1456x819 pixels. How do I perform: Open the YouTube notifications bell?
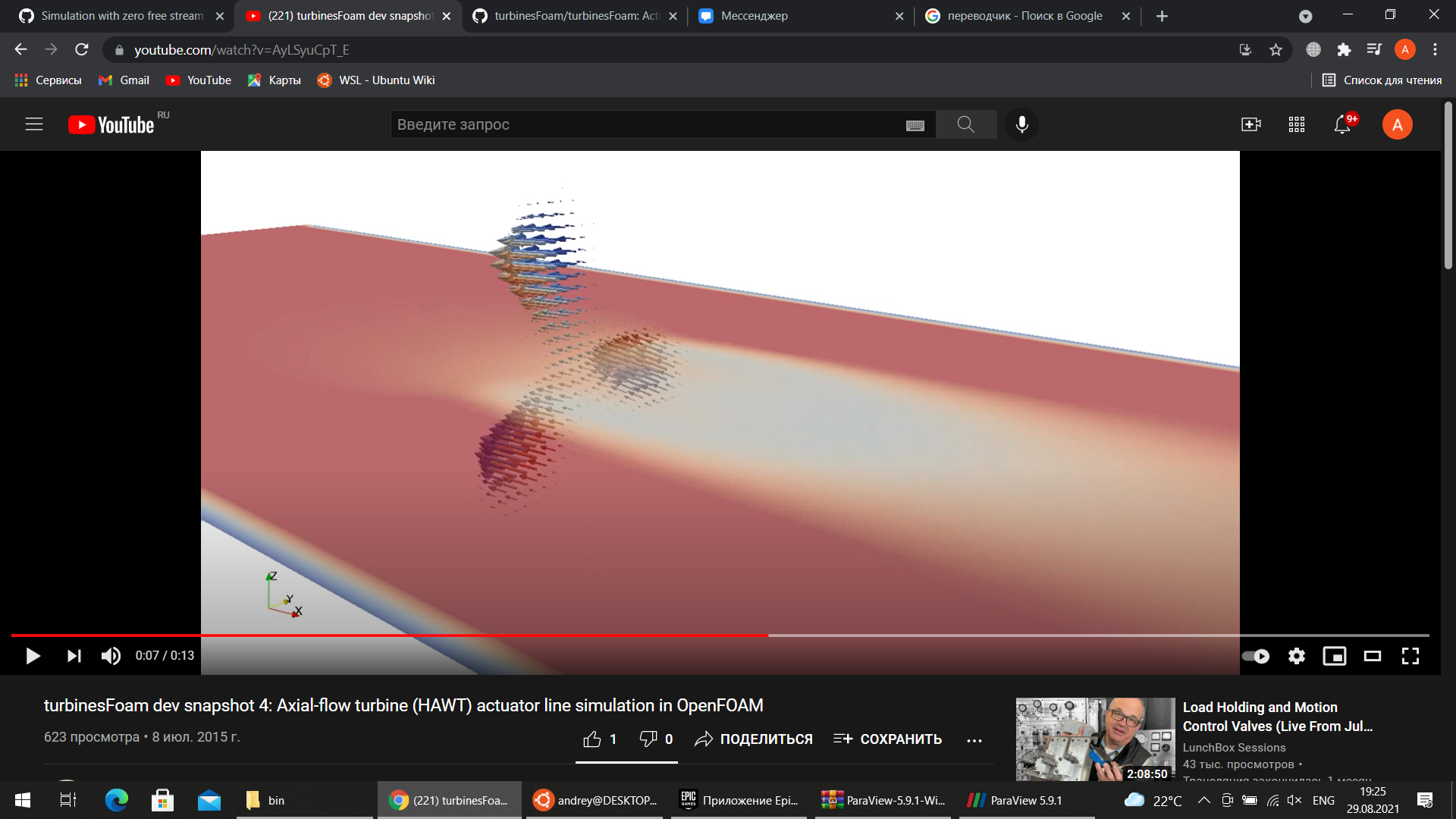coord(1342,124)
